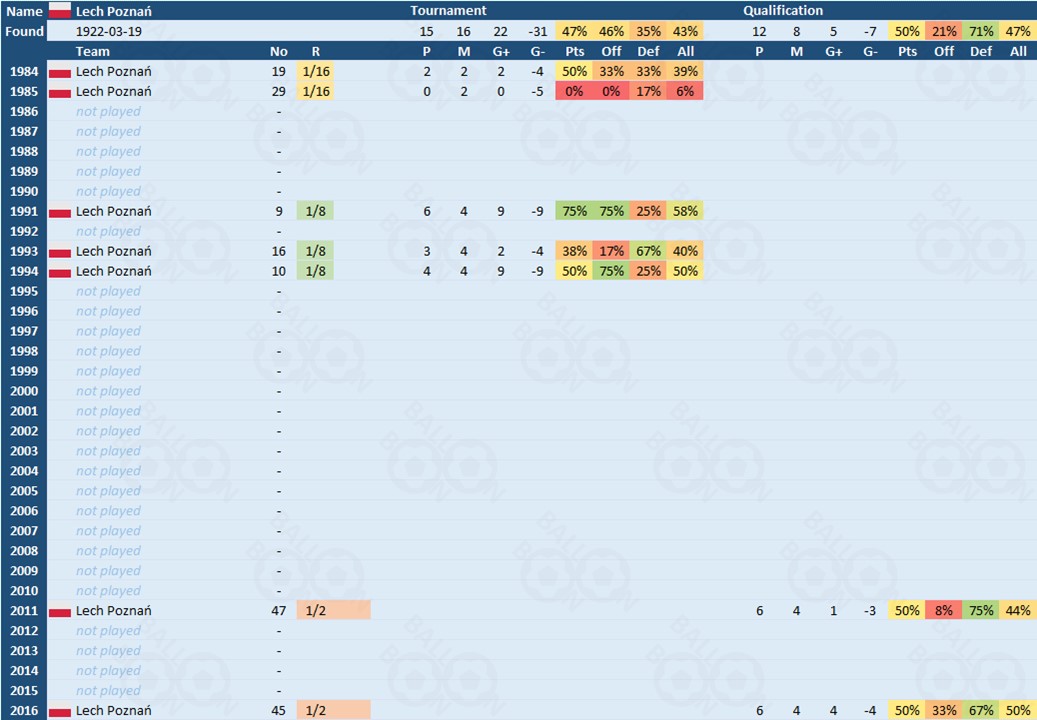
Task: Click the 1/16 round cell in 1984 row
Action: click(x=316, y=71)
